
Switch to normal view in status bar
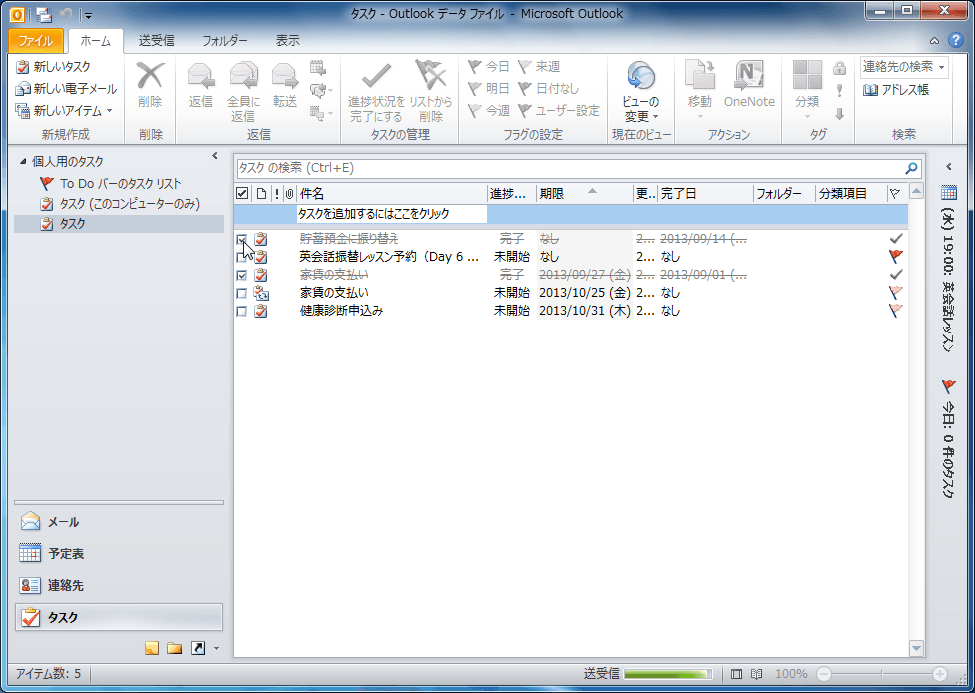737,674
